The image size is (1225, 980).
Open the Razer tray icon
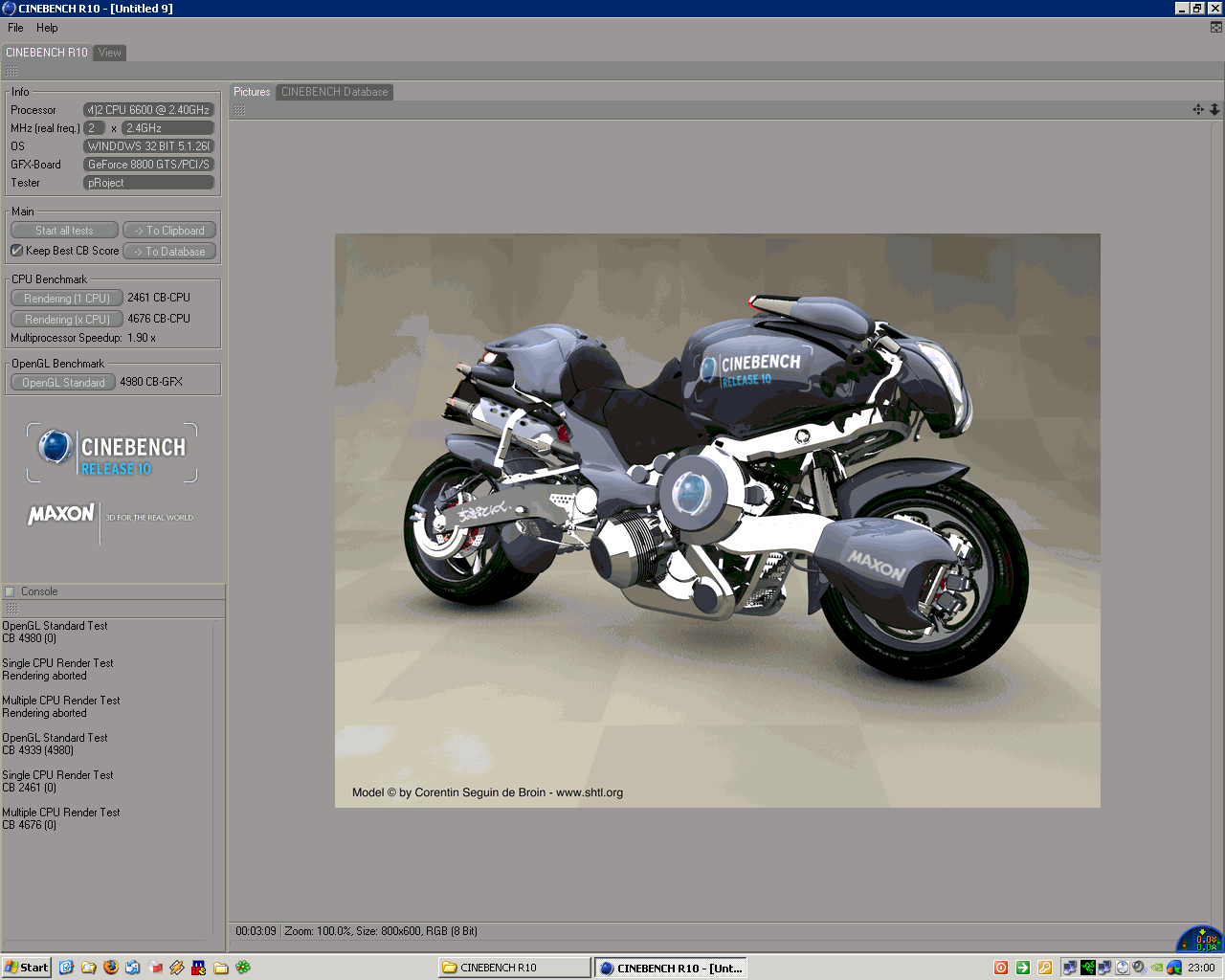(1088, 968)
